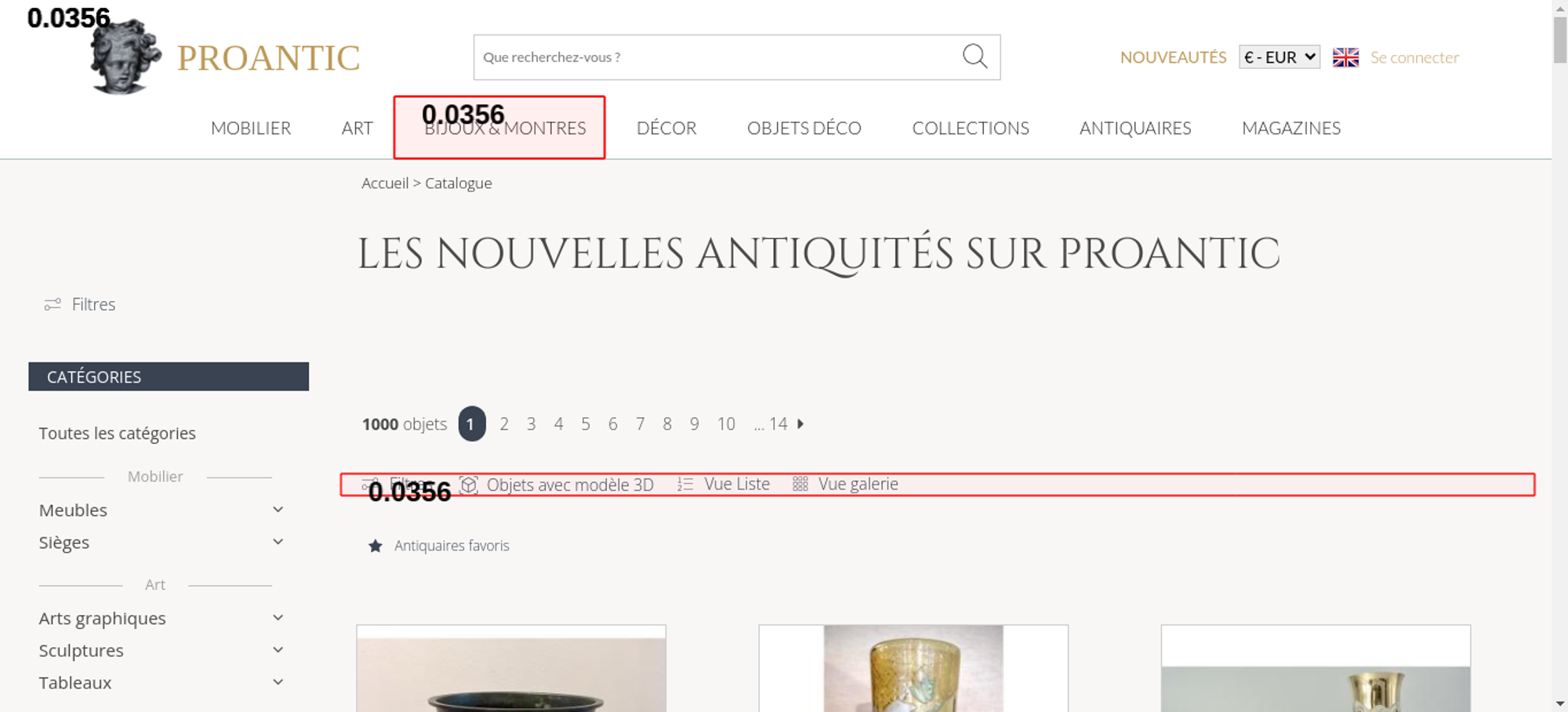This screenshot has width=1568, height=712.
Task: Open the EUR currency dropdown
Action: click(x=1279, y=57)
